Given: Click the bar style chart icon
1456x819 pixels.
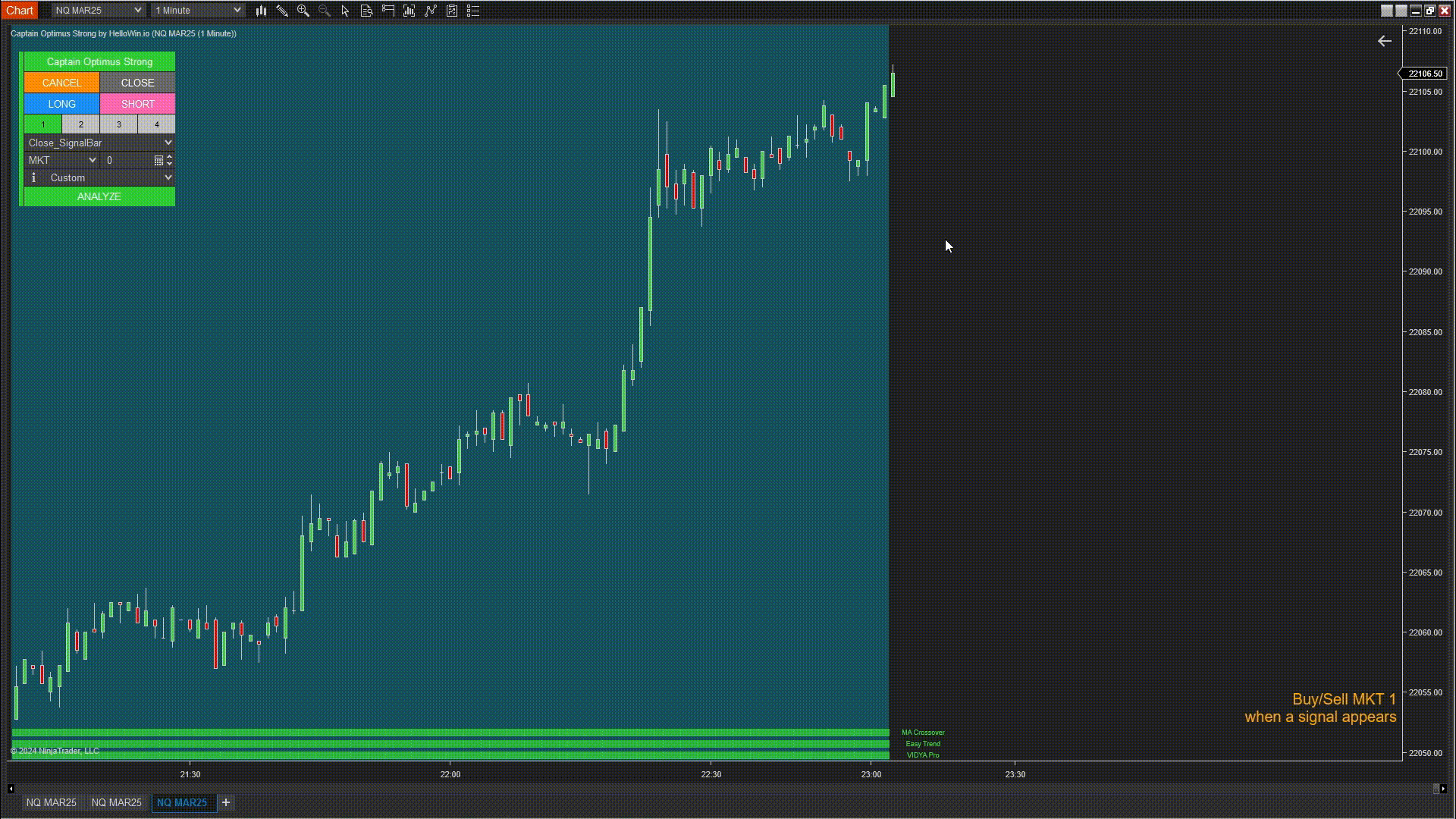Looking at the screenshot, I should pos(261,11).
